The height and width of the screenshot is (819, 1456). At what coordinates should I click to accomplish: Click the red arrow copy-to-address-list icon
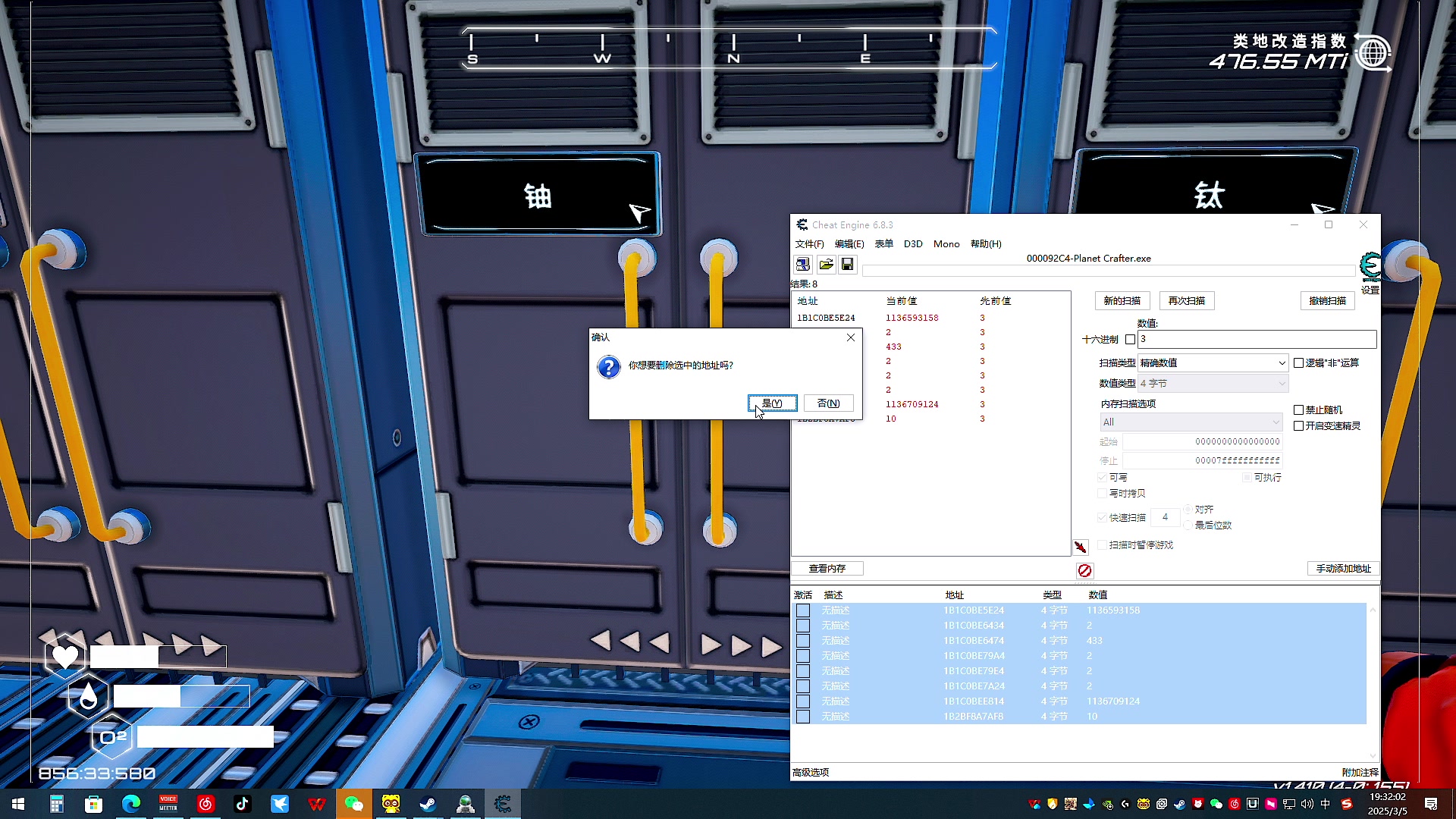tap(1081, 547)
